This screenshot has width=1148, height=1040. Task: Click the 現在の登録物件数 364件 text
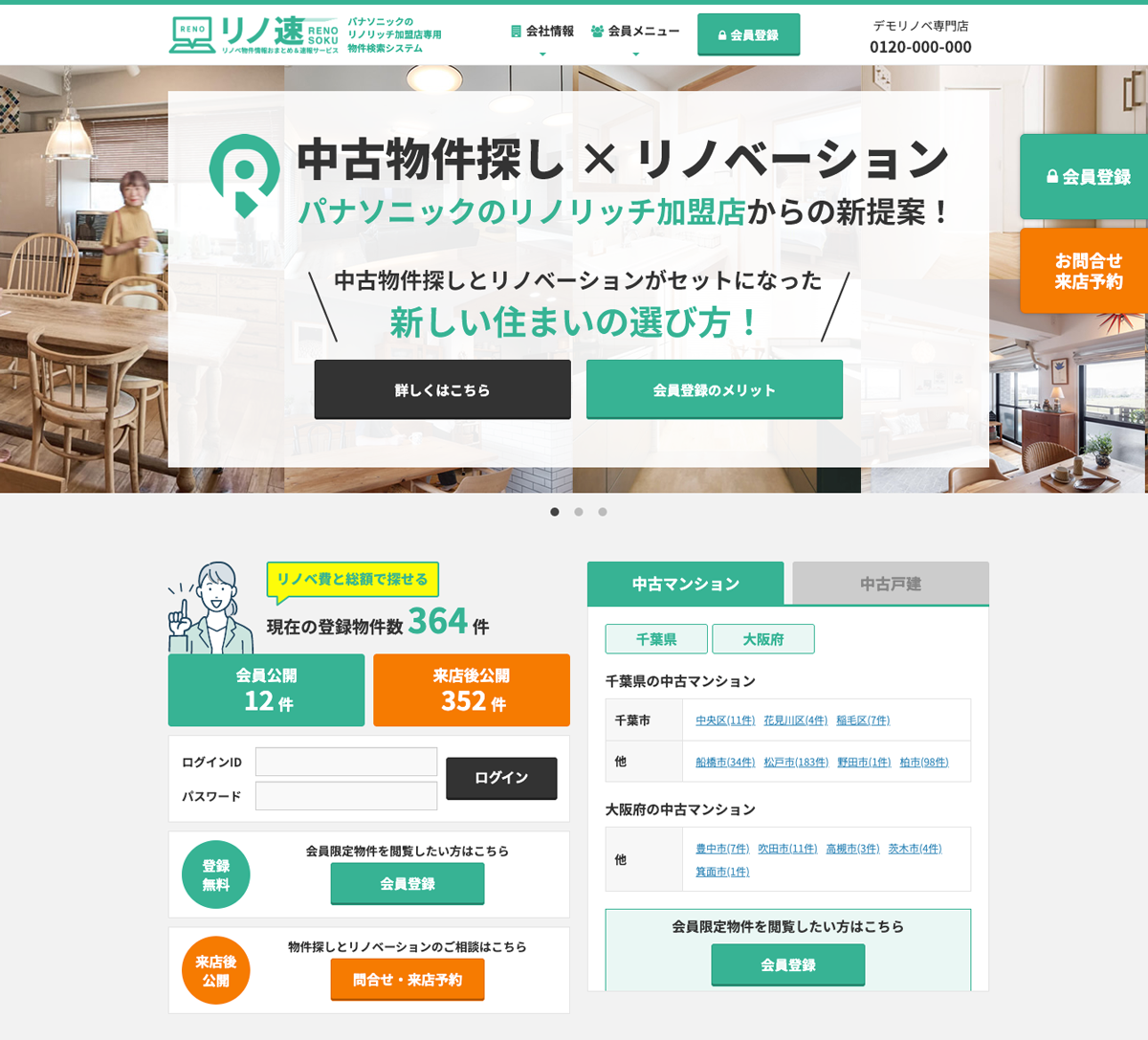(x=378, y=624)
